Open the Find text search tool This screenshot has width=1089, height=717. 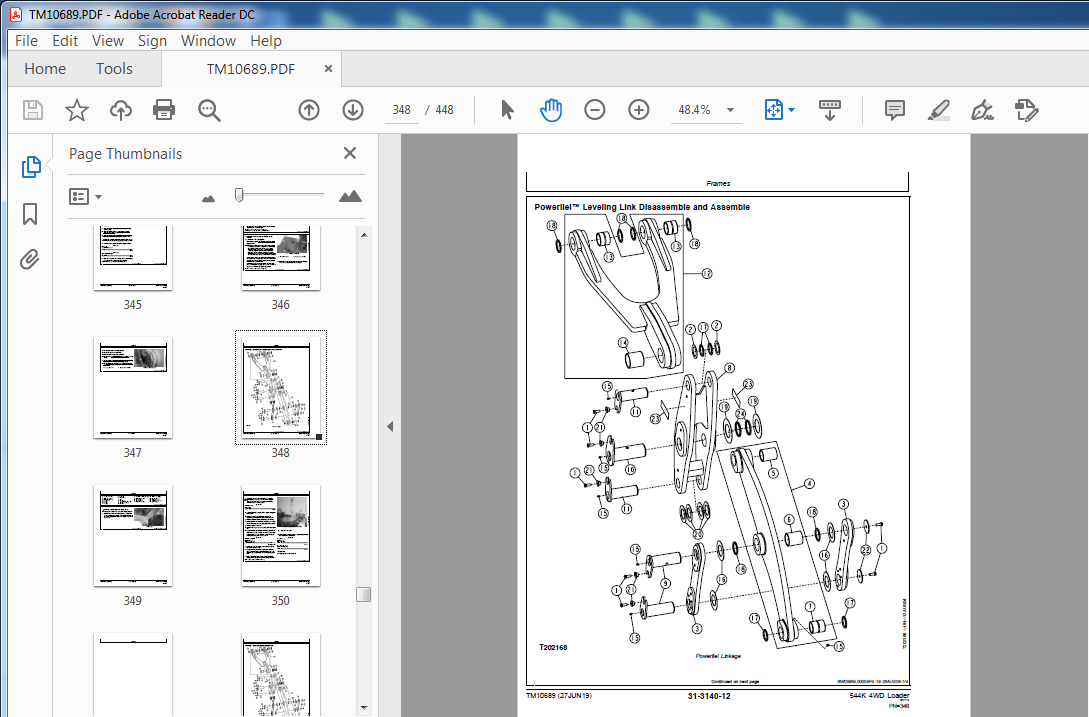point(209,110)
